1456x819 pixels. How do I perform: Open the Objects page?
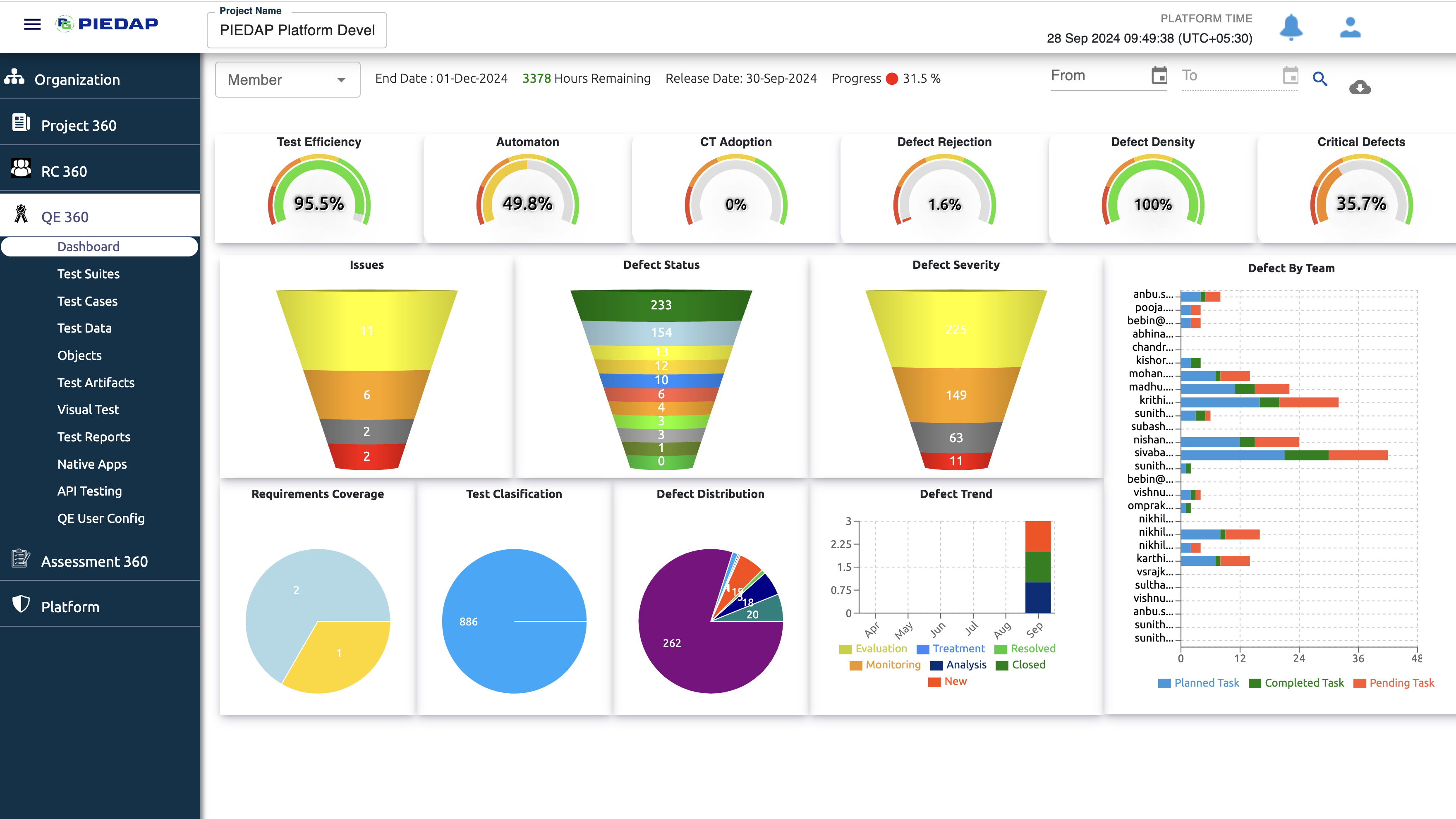79,356
